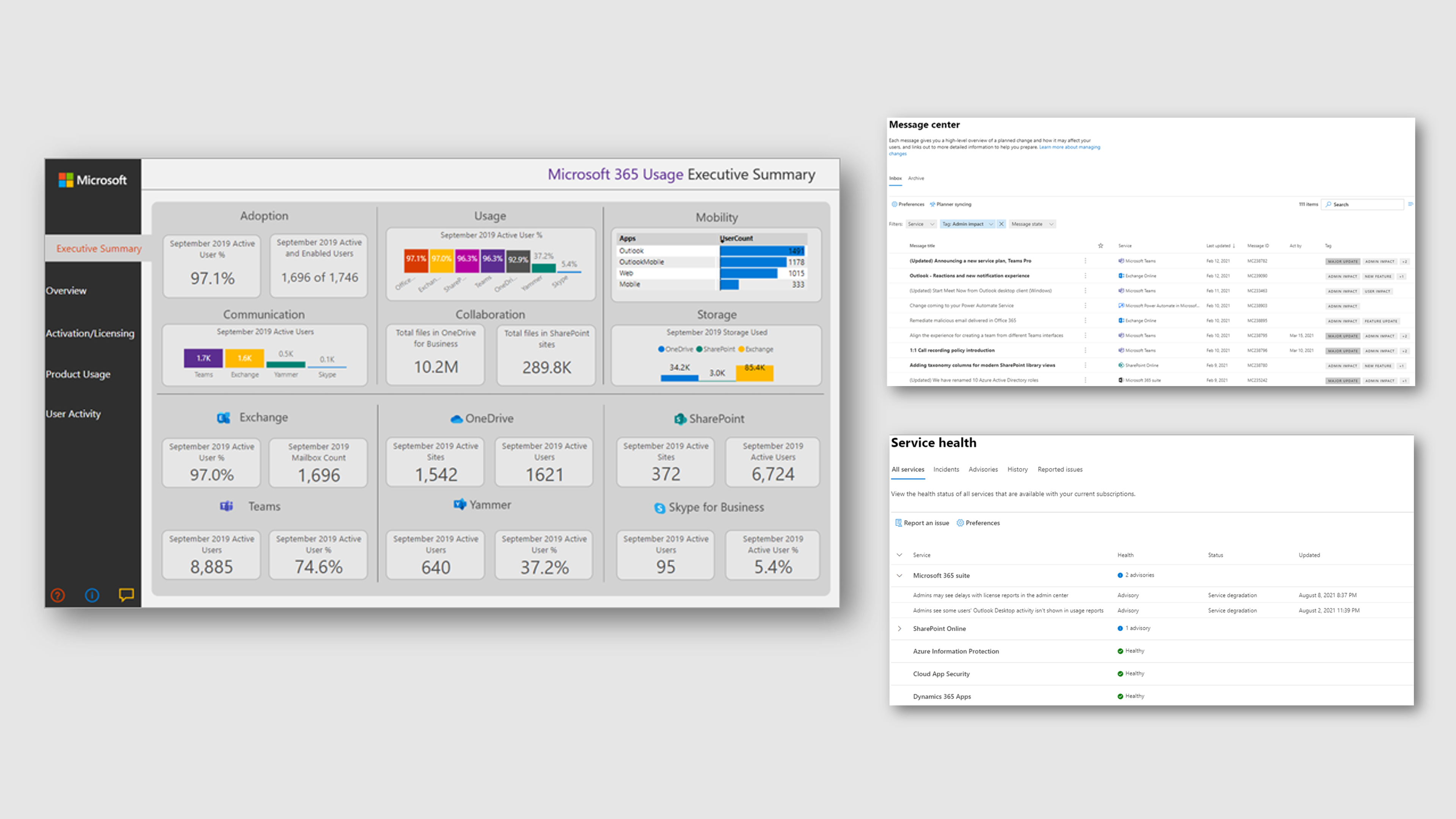Click the OneDrive cloud icon in the dashboard
1456x819 pixels.
click(456, 419)
